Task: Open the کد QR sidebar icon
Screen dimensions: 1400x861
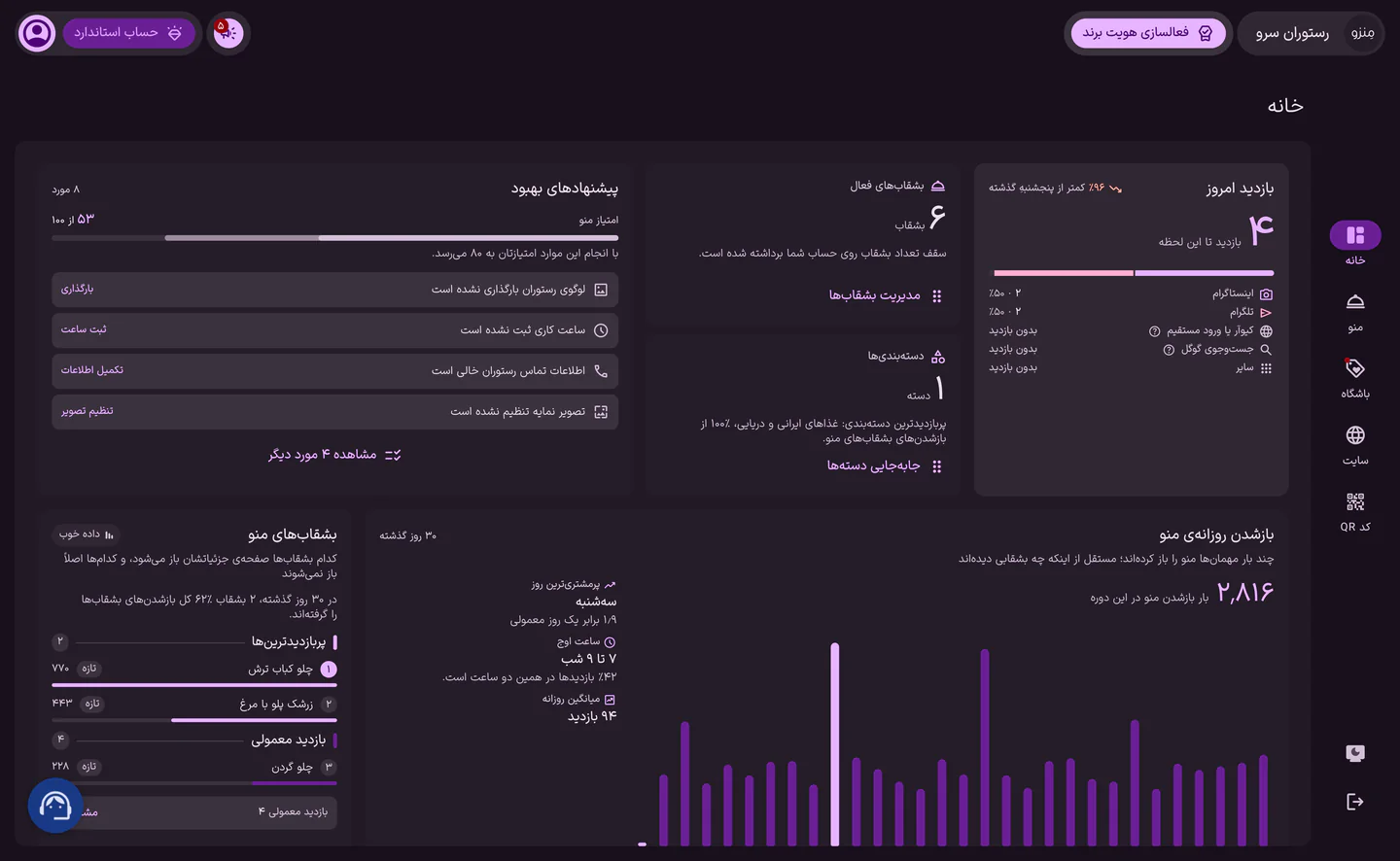Action: pyautogui.click(x=1355, y=512)
